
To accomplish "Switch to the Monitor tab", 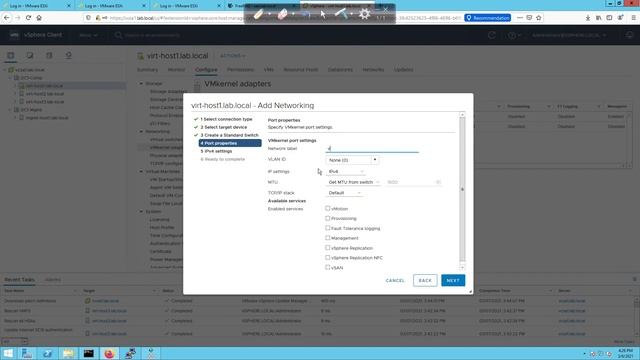I will click(x=176, y=70).
